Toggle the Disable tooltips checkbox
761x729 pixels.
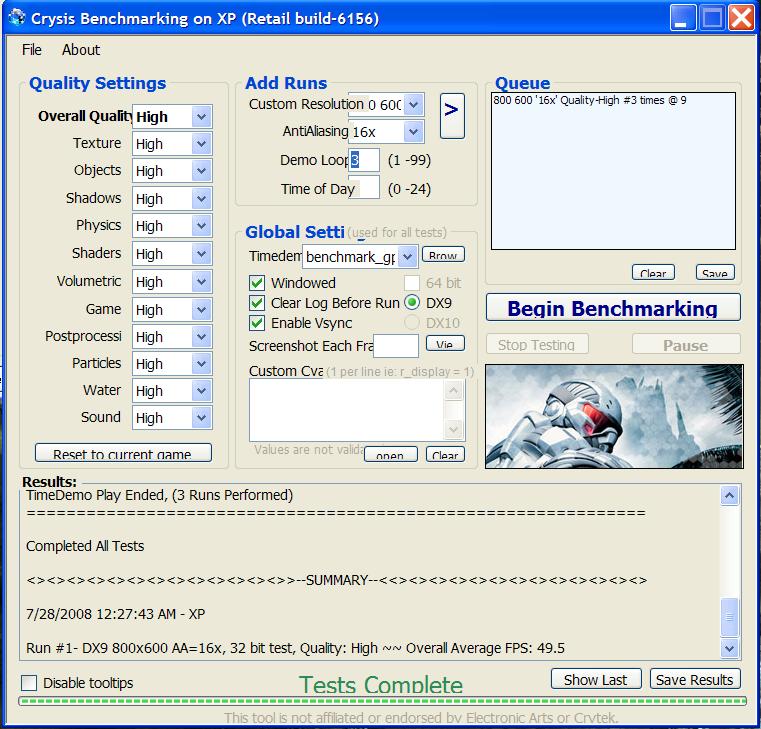click(x=29, y=683)
